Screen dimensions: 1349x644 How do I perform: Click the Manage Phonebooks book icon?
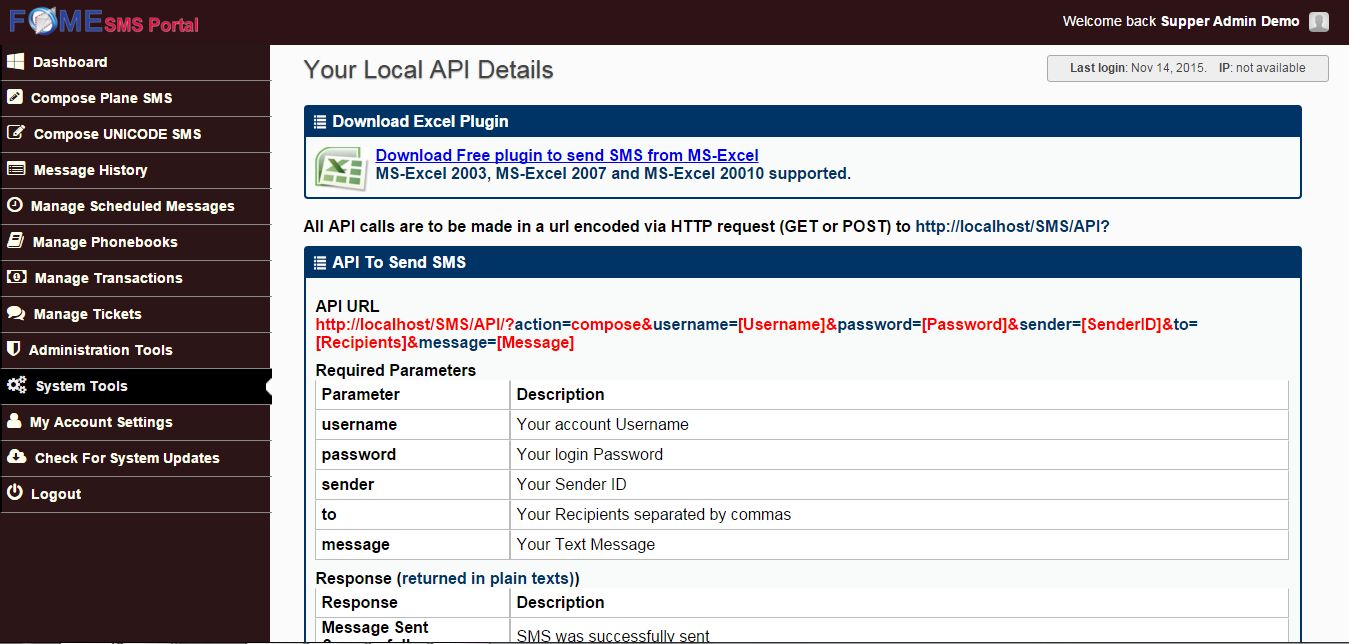click(x=15, y=242)
